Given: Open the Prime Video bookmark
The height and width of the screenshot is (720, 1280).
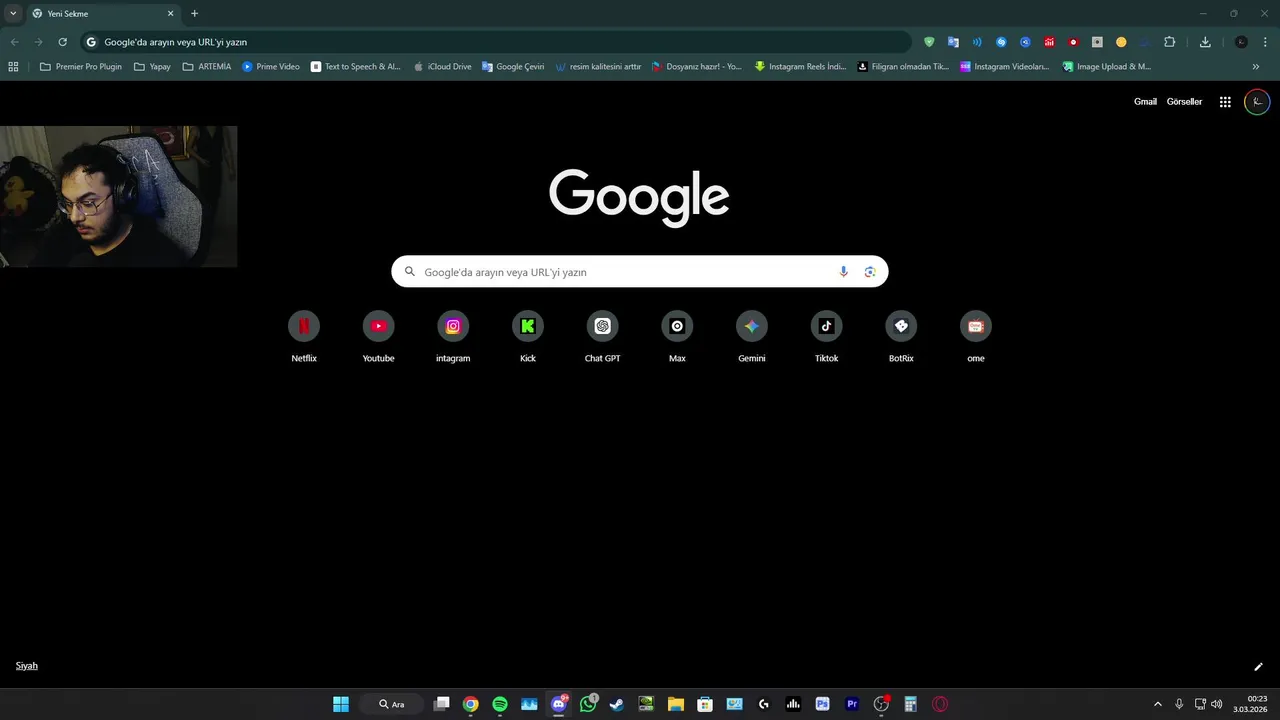Looking at the screenshot, I should (x=271, y=67).
